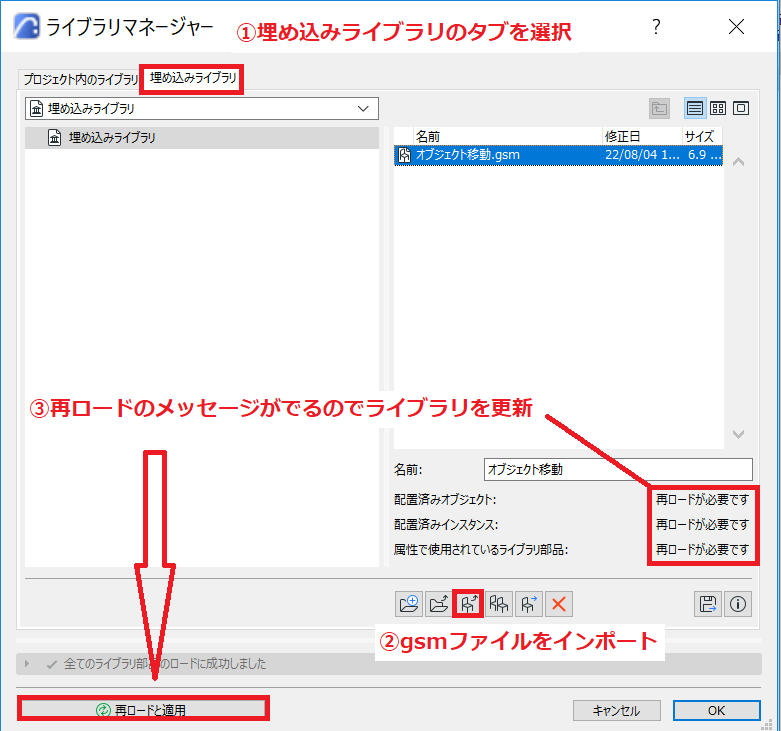Click the Export library folder icon
781x731 pixels.
pyautogui.click(x=438, y=604)
